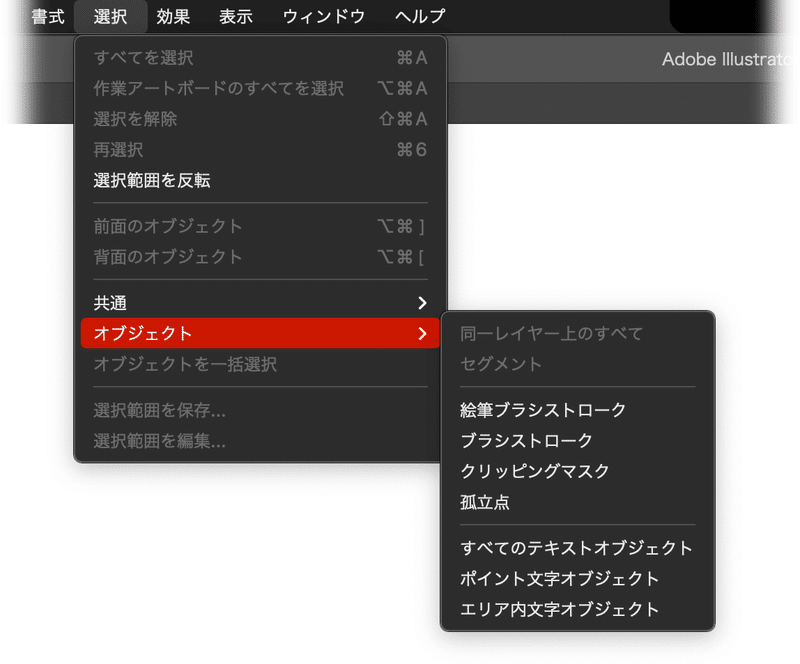Click the Adobe Illustrator window title text
This screenshot has height=664, width=800.
coord(729,59)
